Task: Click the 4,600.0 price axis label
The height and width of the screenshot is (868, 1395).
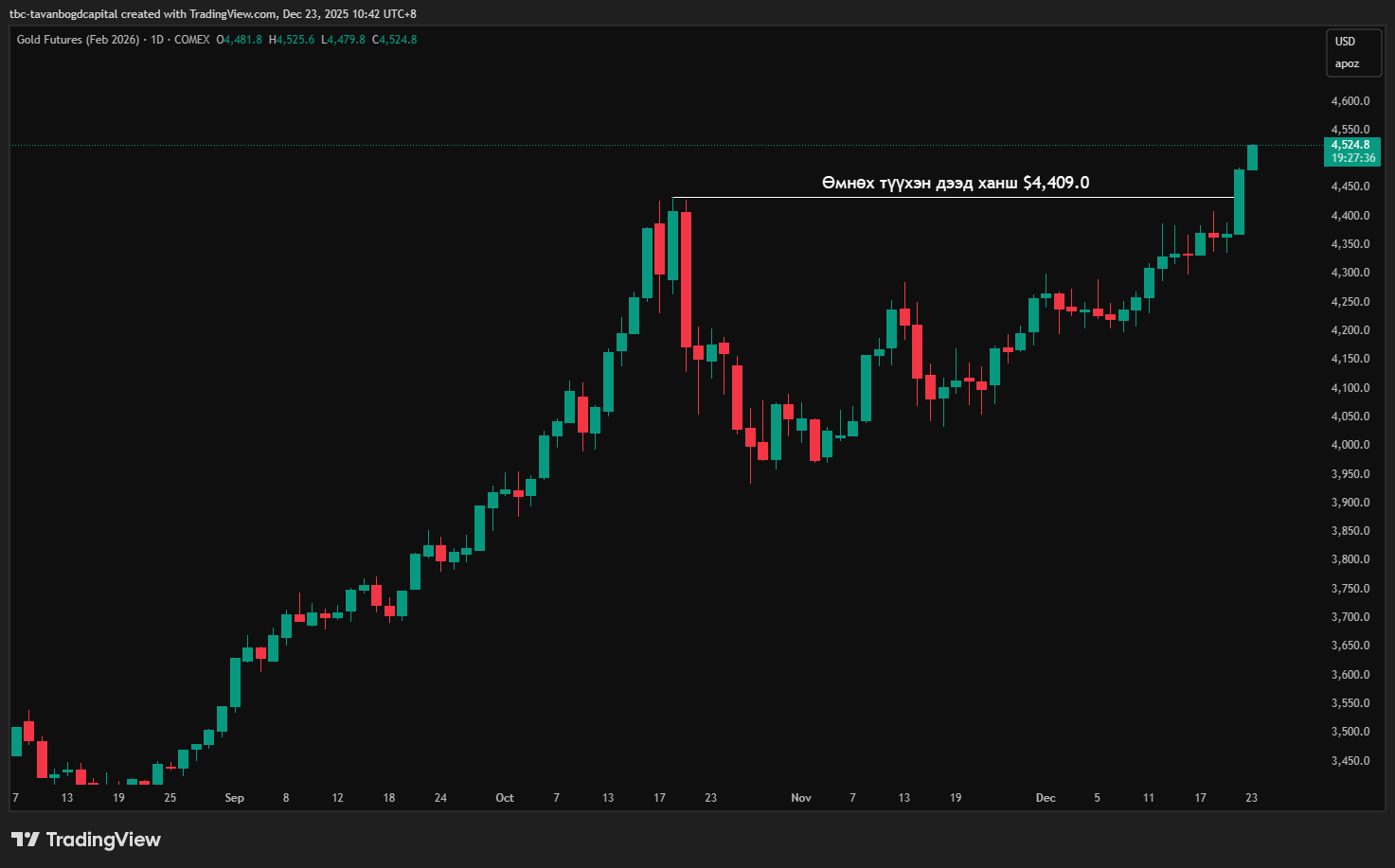Action: pos(1350,101)
